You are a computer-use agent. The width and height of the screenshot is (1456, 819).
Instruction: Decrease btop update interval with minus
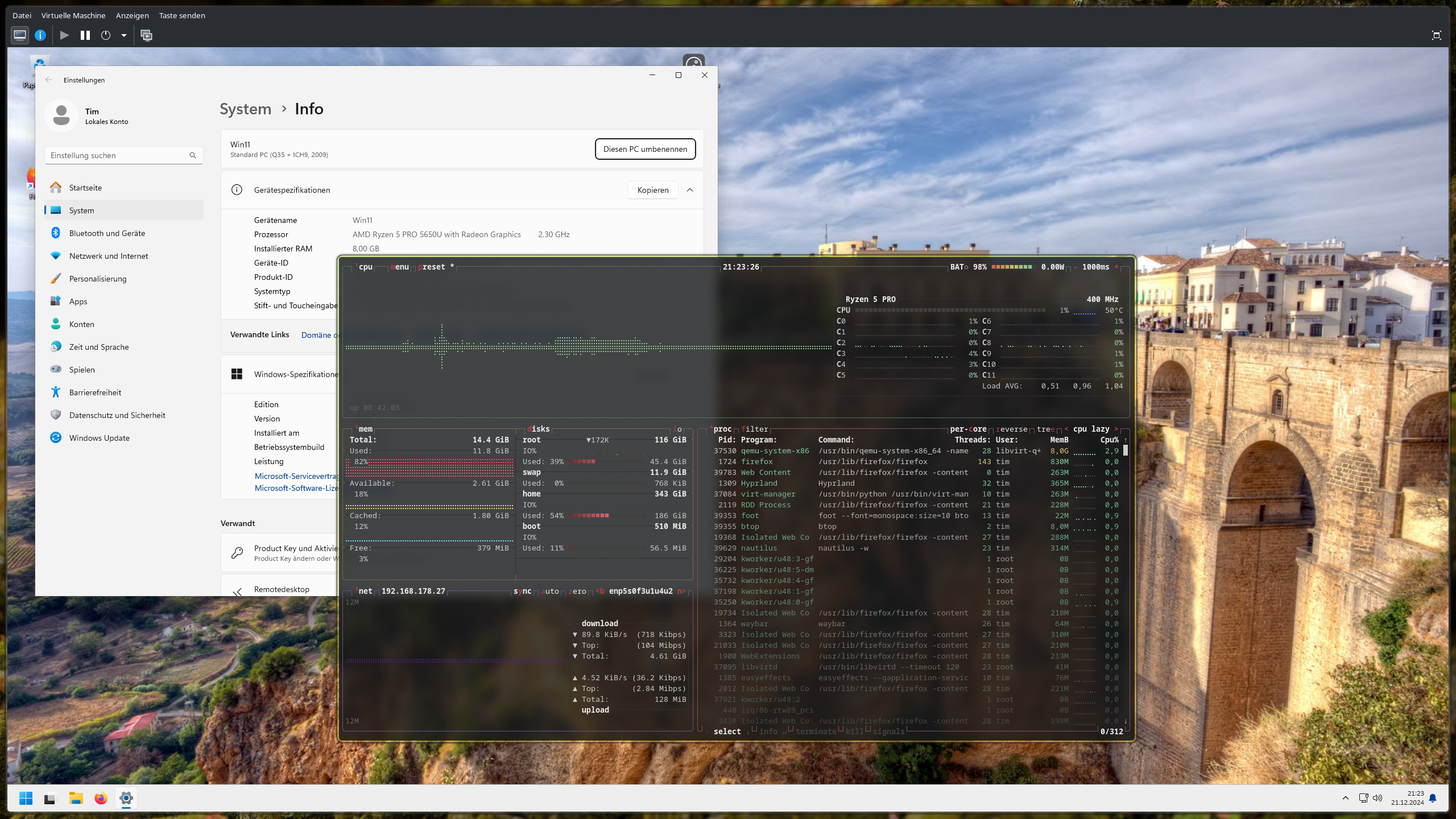click(x=1076, y=267)
